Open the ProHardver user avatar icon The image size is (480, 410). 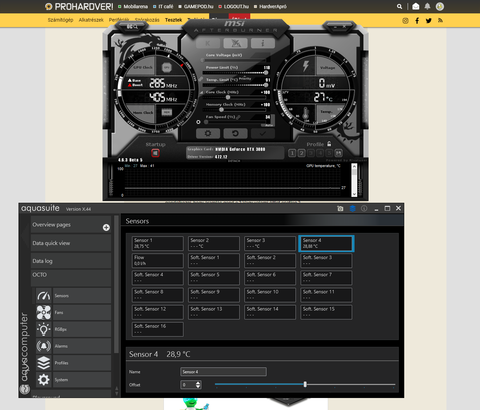coord(440,6)
